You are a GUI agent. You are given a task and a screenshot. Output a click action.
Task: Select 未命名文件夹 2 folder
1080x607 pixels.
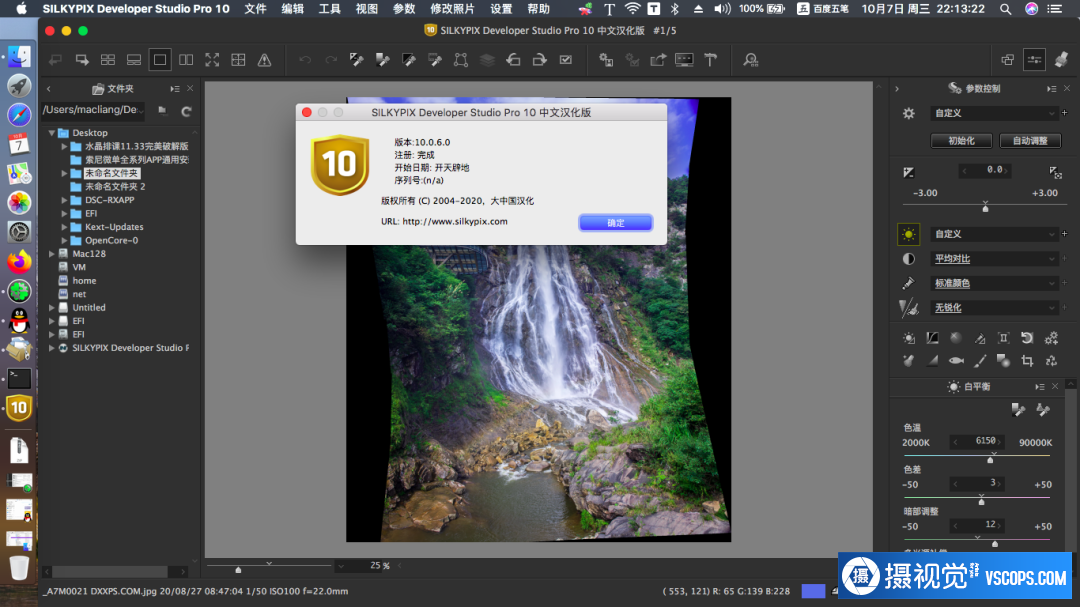pos(115,187)
